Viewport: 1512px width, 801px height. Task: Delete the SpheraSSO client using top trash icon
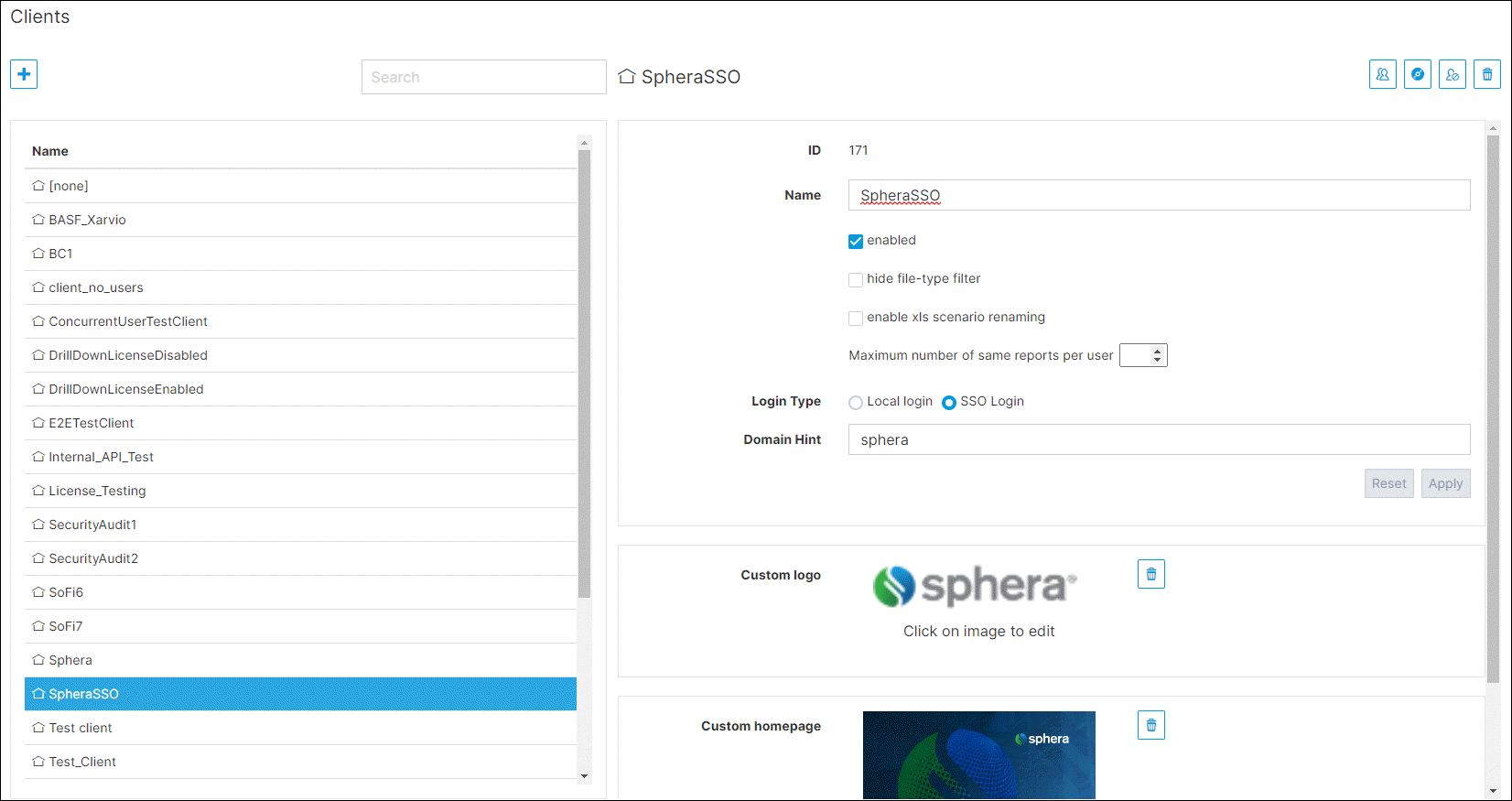(1487, 74)
